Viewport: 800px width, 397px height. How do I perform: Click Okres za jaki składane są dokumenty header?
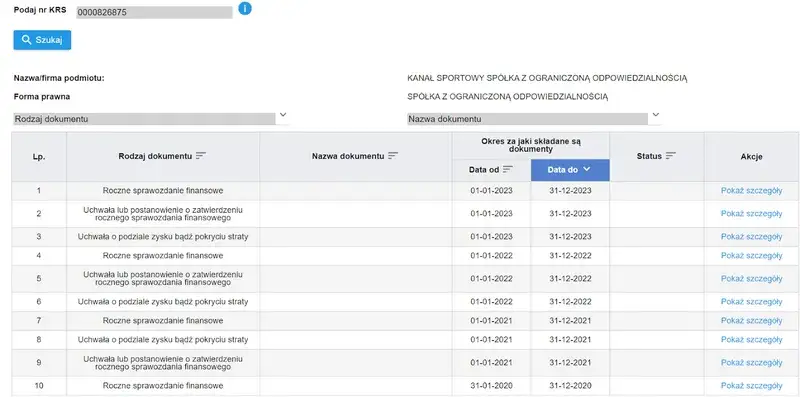531,145
